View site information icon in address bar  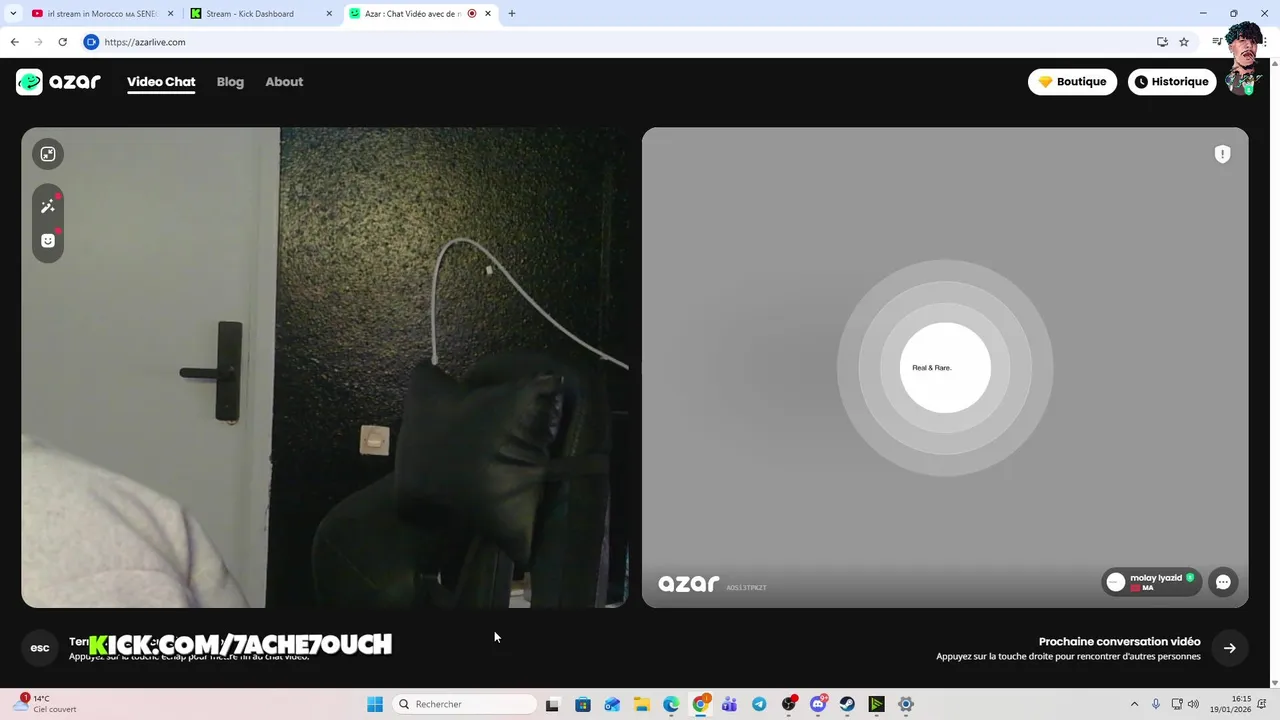[91, 42]
